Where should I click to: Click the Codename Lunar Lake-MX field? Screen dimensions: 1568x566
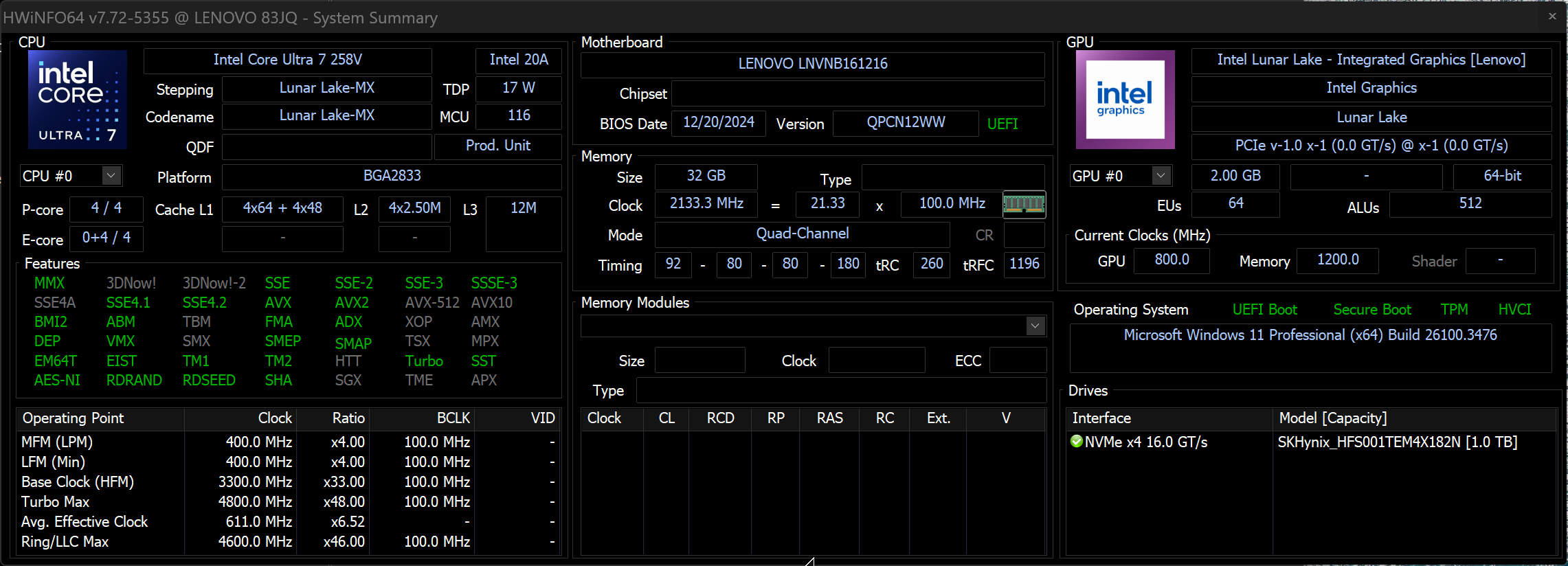coord(327,115)
